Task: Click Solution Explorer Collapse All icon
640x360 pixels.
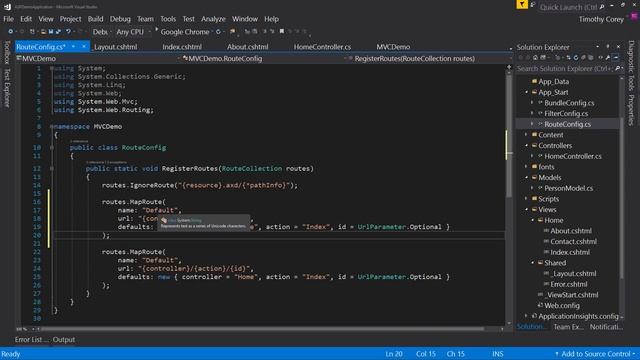Action: 583,58
